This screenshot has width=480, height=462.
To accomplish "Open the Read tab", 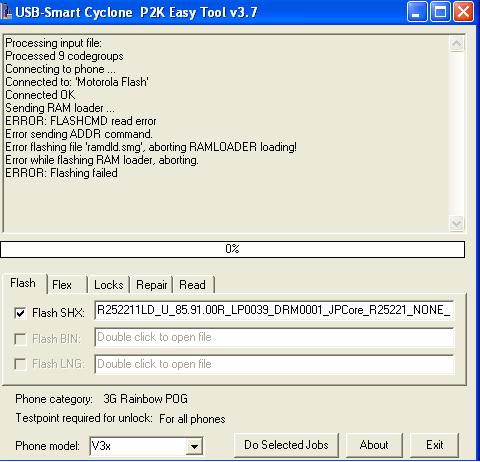I will coord(192,285).
